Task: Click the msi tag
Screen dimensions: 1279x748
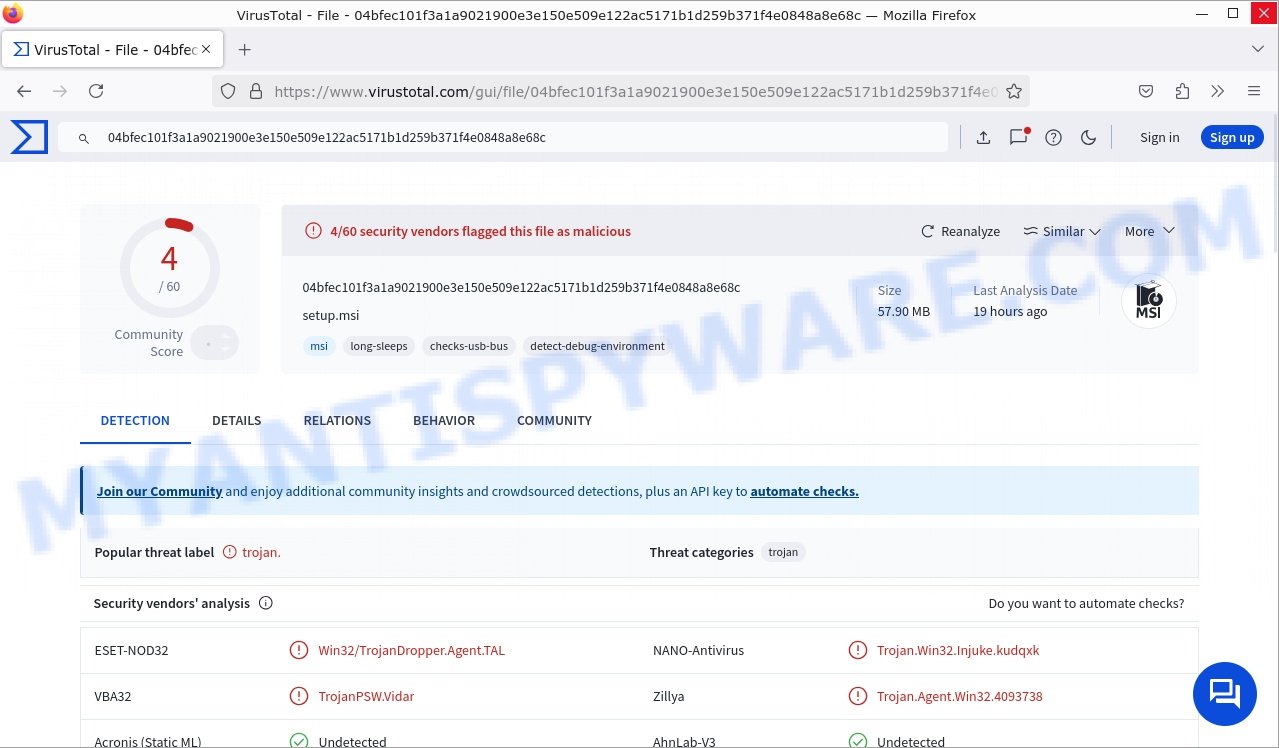Action: click(319, 346)
